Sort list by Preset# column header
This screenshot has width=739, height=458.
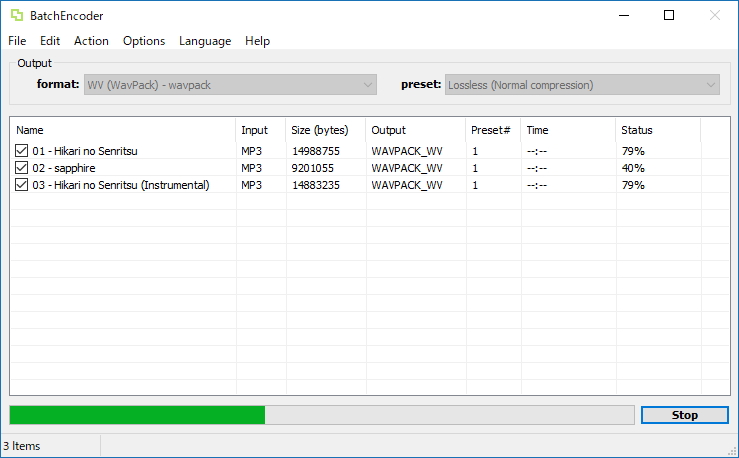coord(493,130)
